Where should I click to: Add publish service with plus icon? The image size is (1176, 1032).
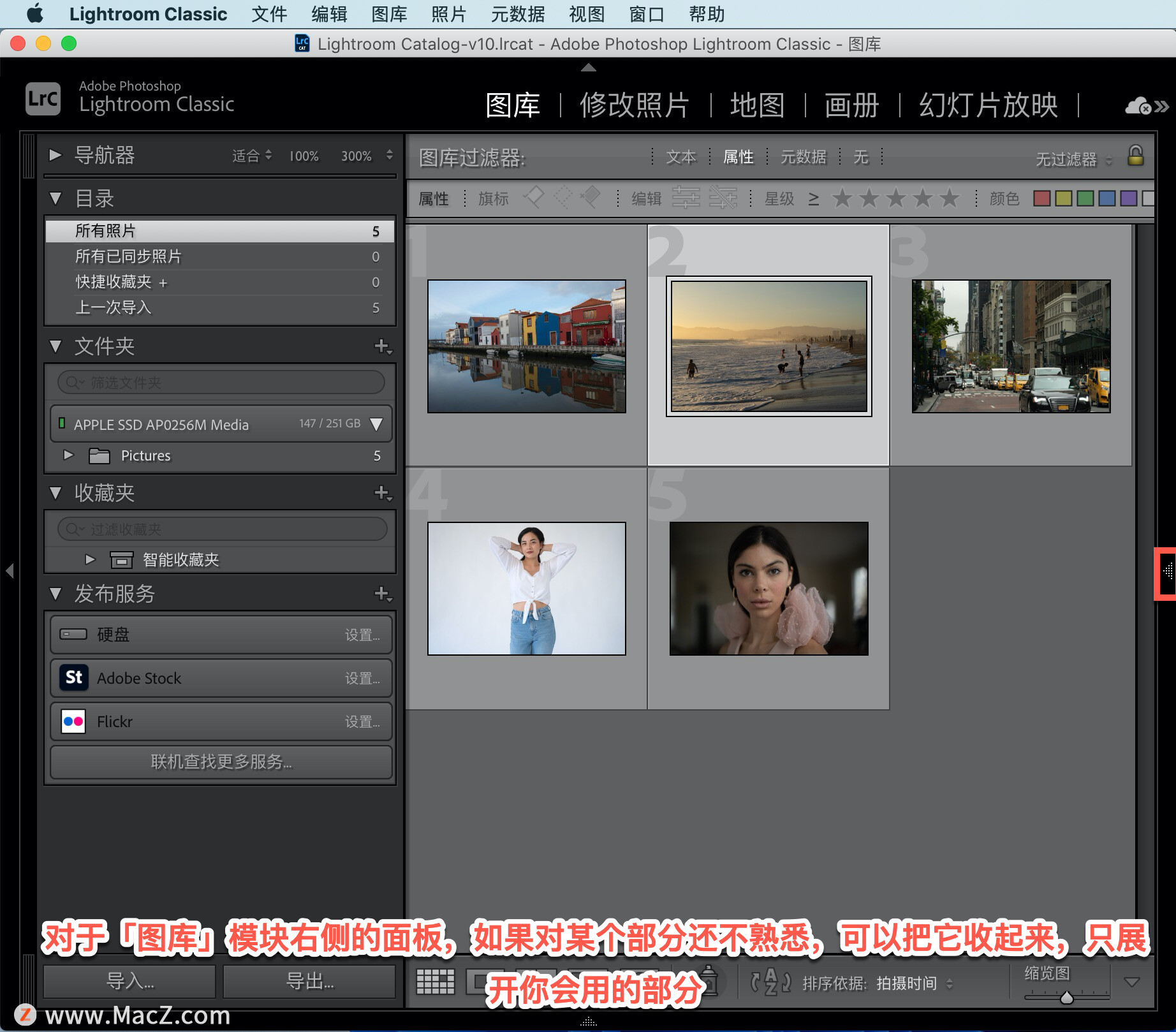(x=383, y=594)
